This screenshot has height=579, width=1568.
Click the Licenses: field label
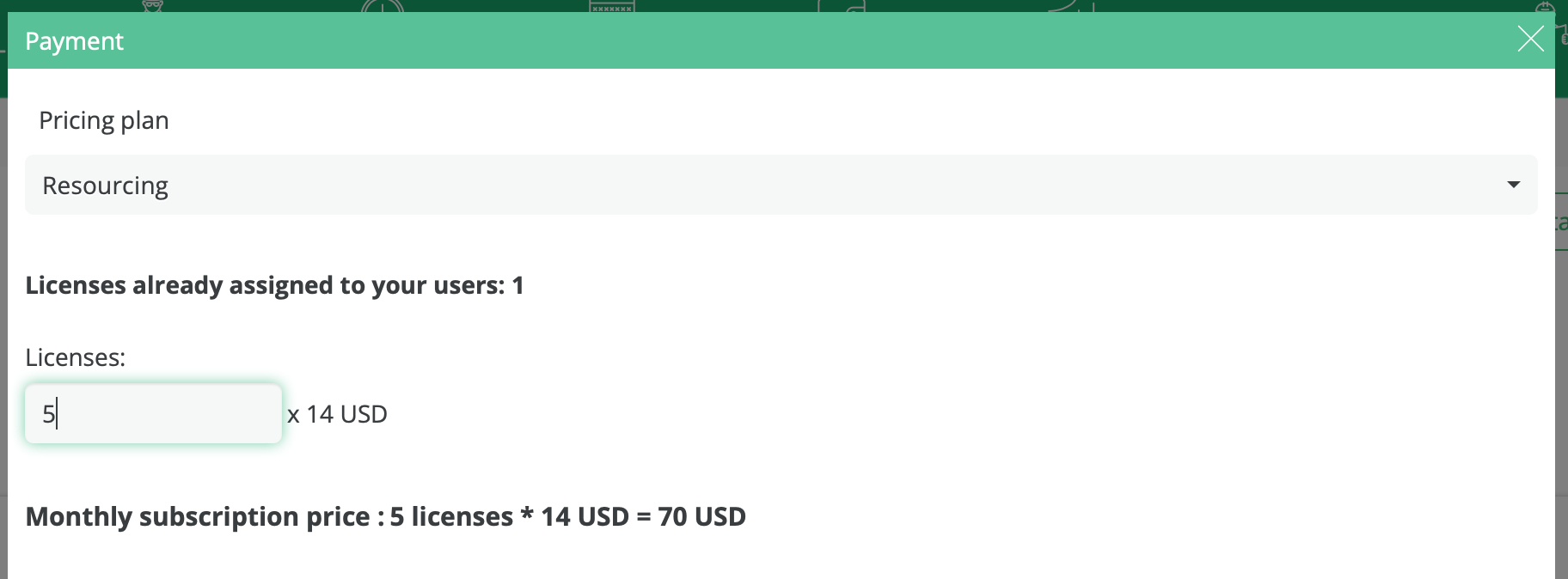point(76,357)
